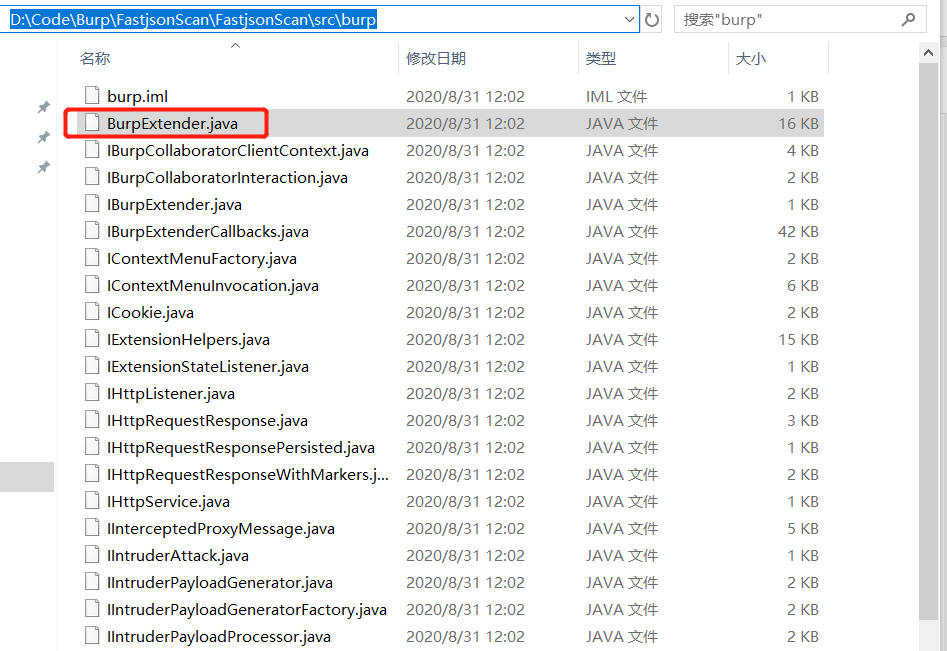The height and width of the screenshot is (651, 947).
Task: Refresh the current folder
Action: coord(651,18)
